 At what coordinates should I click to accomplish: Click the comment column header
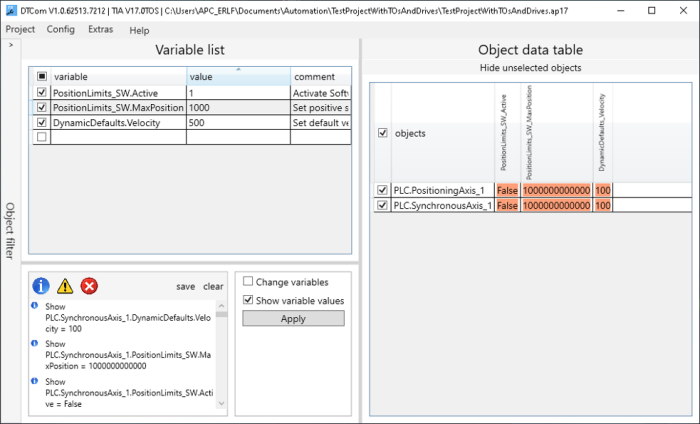coord(321,76)
